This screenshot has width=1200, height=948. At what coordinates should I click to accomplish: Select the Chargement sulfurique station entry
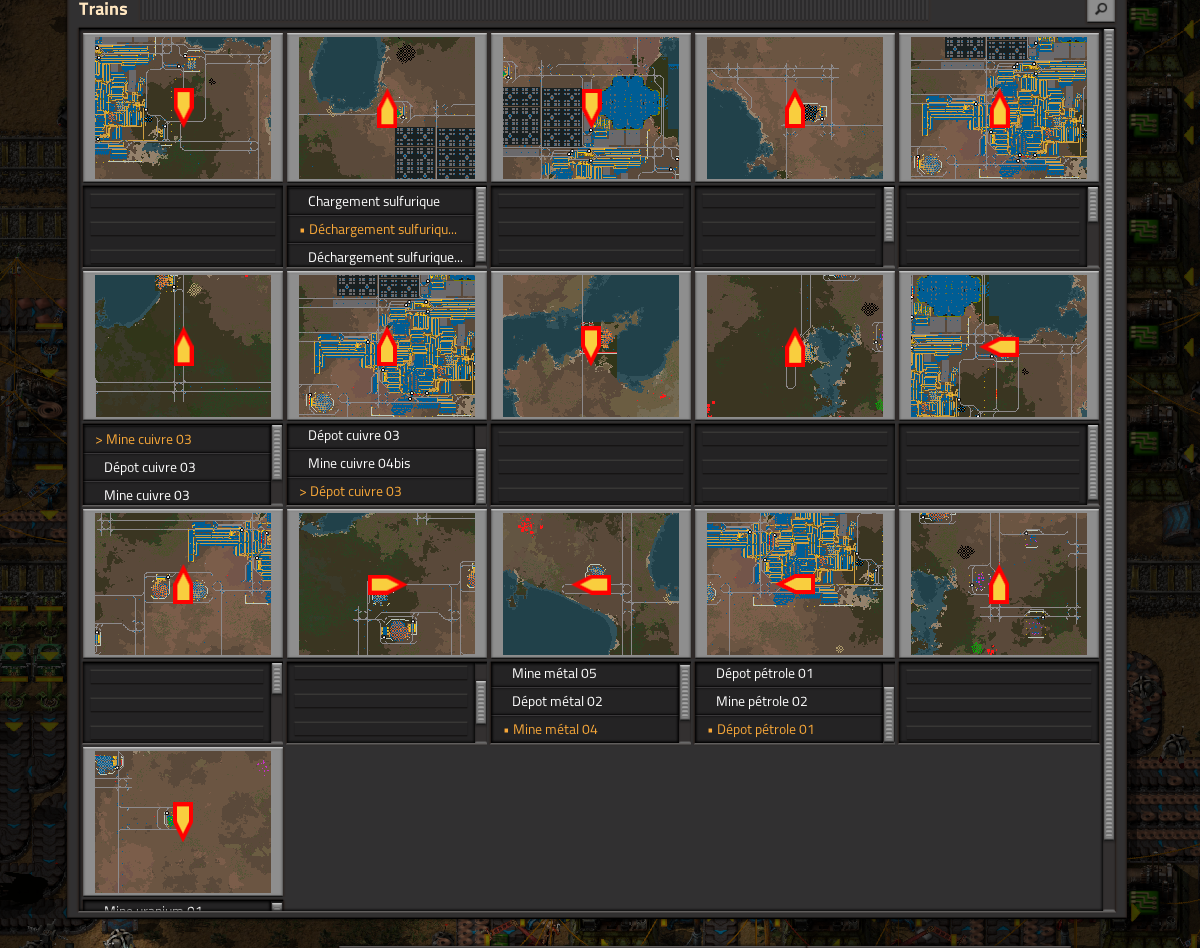pos(381,201)
